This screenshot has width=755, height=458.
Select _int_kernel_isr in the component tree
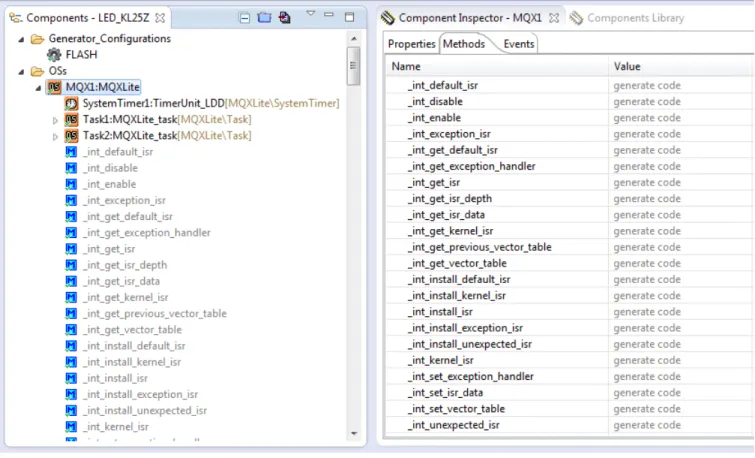pyautogui.click(x=116, y=427)
